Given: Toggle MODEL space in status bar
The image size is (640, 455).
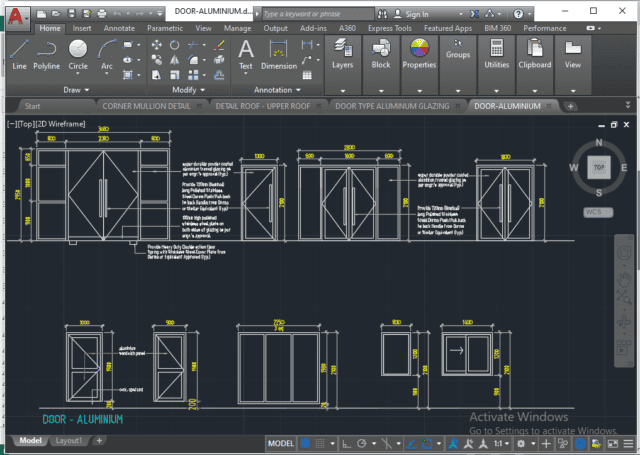Looking at the screenshot, I should (281, 442).
